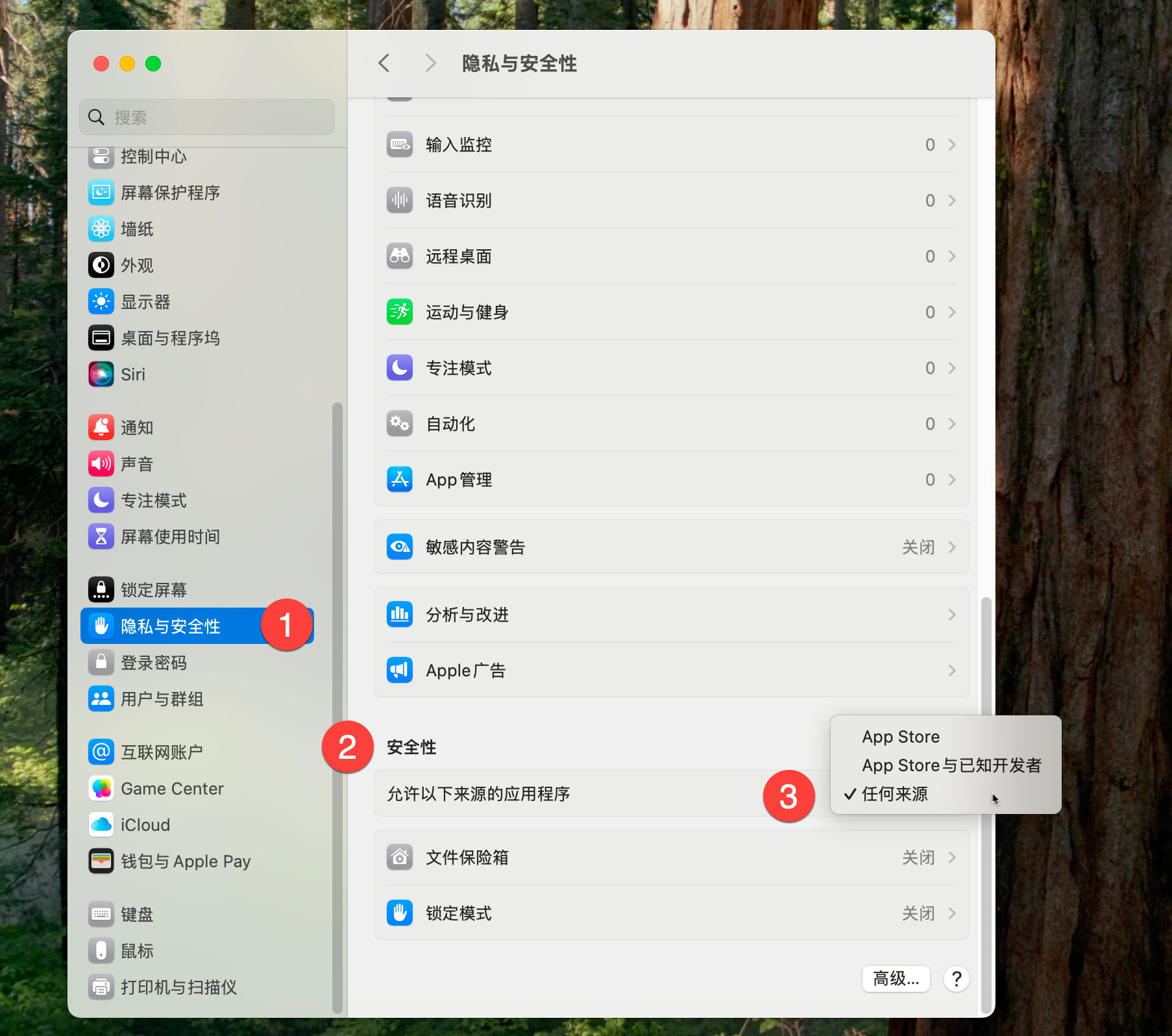Go back with the left arrow button
This screenshot has height=1036, width=1172.
point(384,63)
